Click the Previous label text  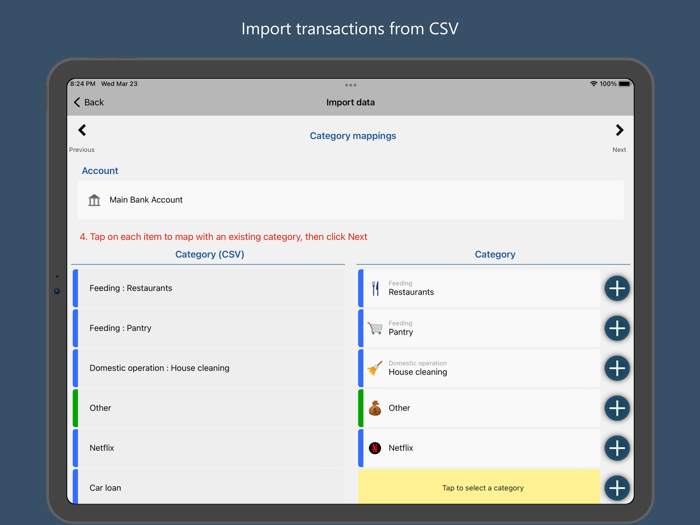pos(82,150)
